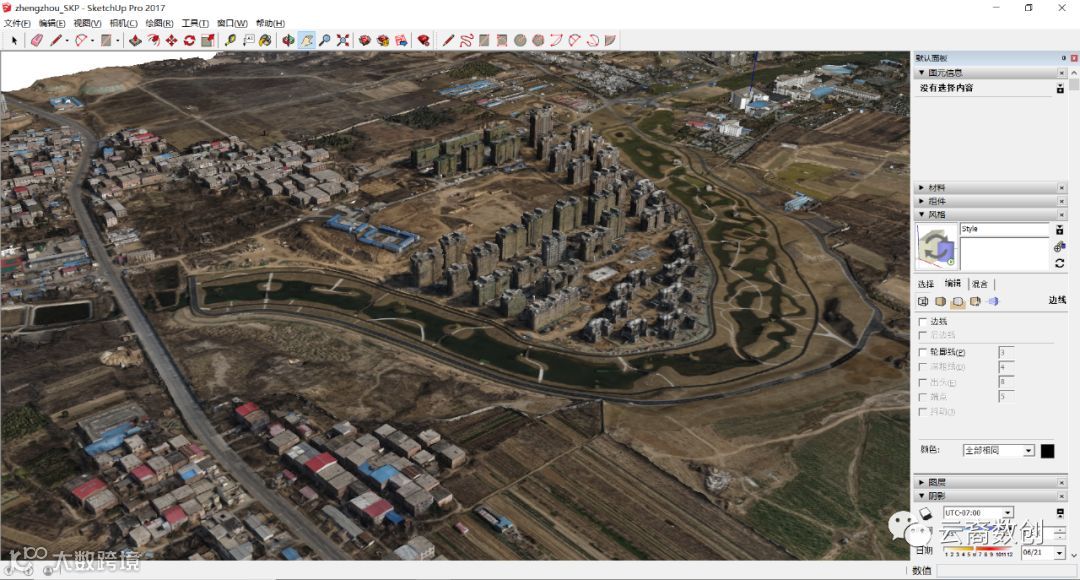Select the Freehand drawing tool
Viewport: 1080px width, 580px height.
coord(466,41)
